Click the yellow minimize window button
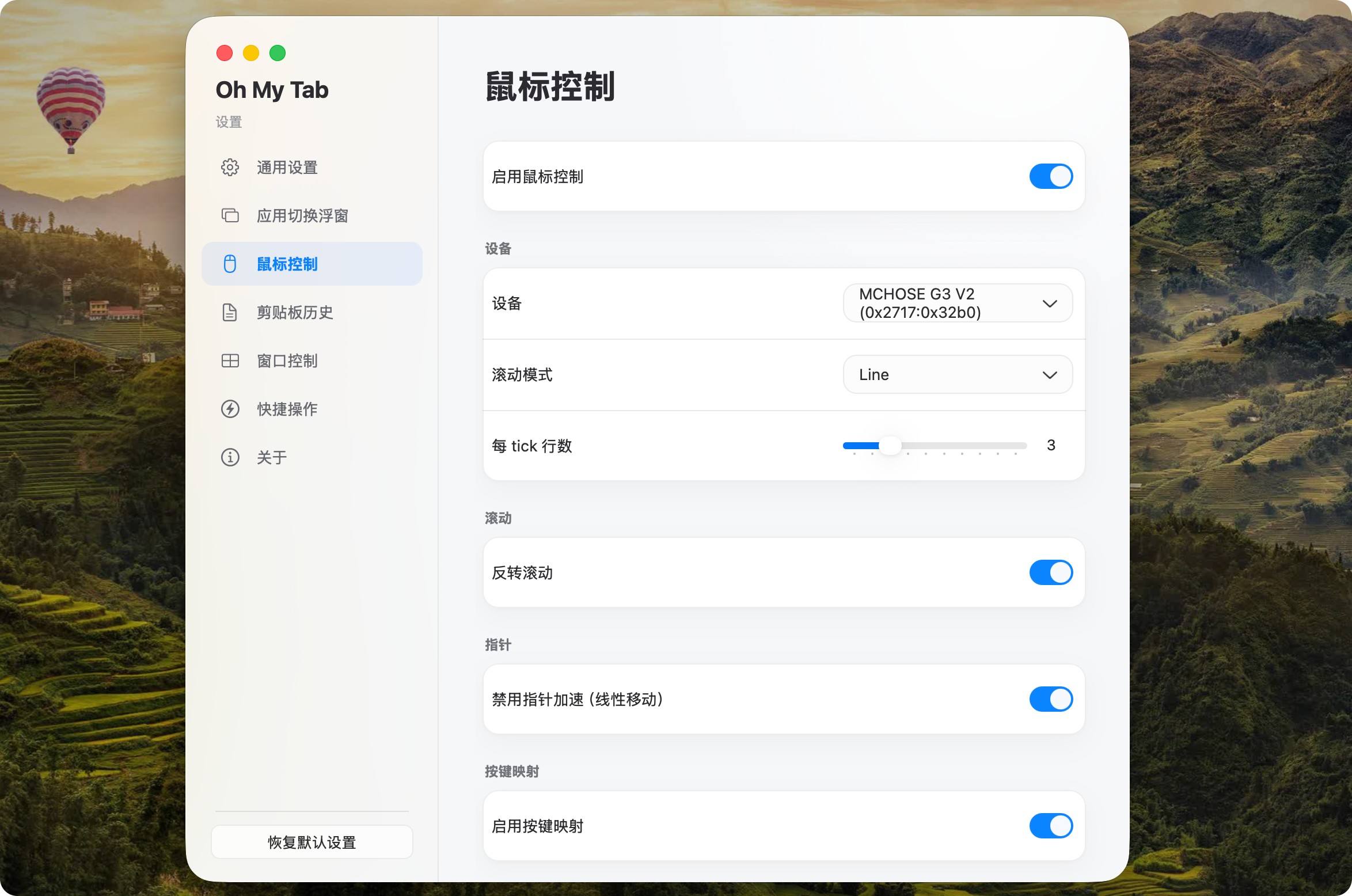This screenshot has width=1352, height=896. click(251, 53)
